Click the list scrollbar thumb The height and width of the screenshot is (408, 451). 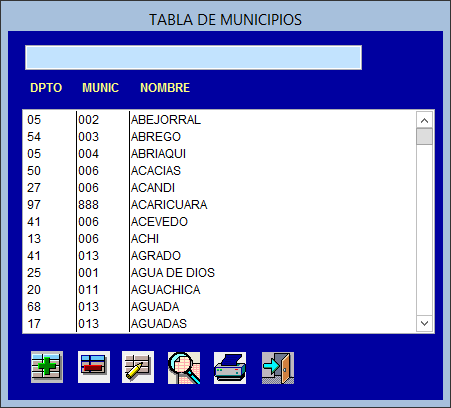tap(424, 137)
